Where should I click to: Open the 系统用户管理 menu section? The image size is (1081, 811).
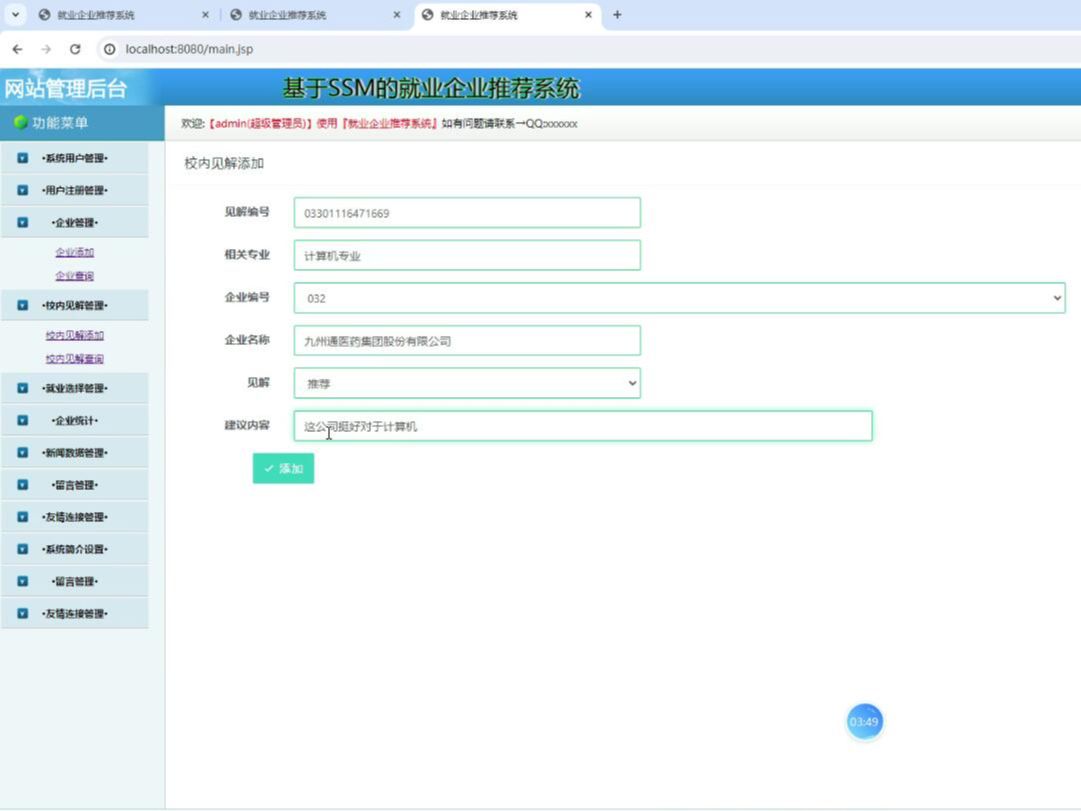(x=74, y=158)
